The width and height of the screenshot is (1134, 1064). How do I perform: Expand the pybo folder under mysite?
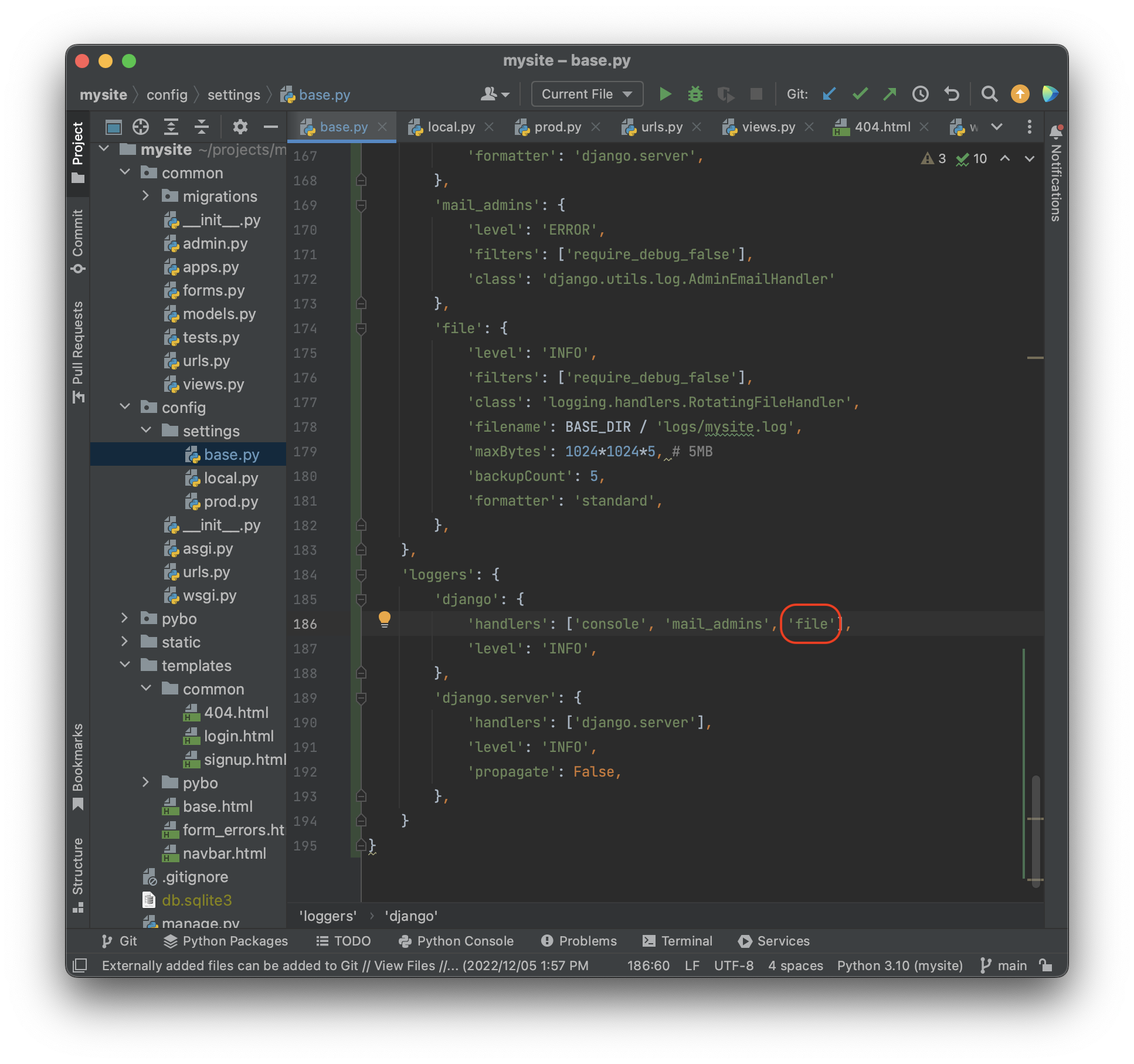(x=124, y=618)
